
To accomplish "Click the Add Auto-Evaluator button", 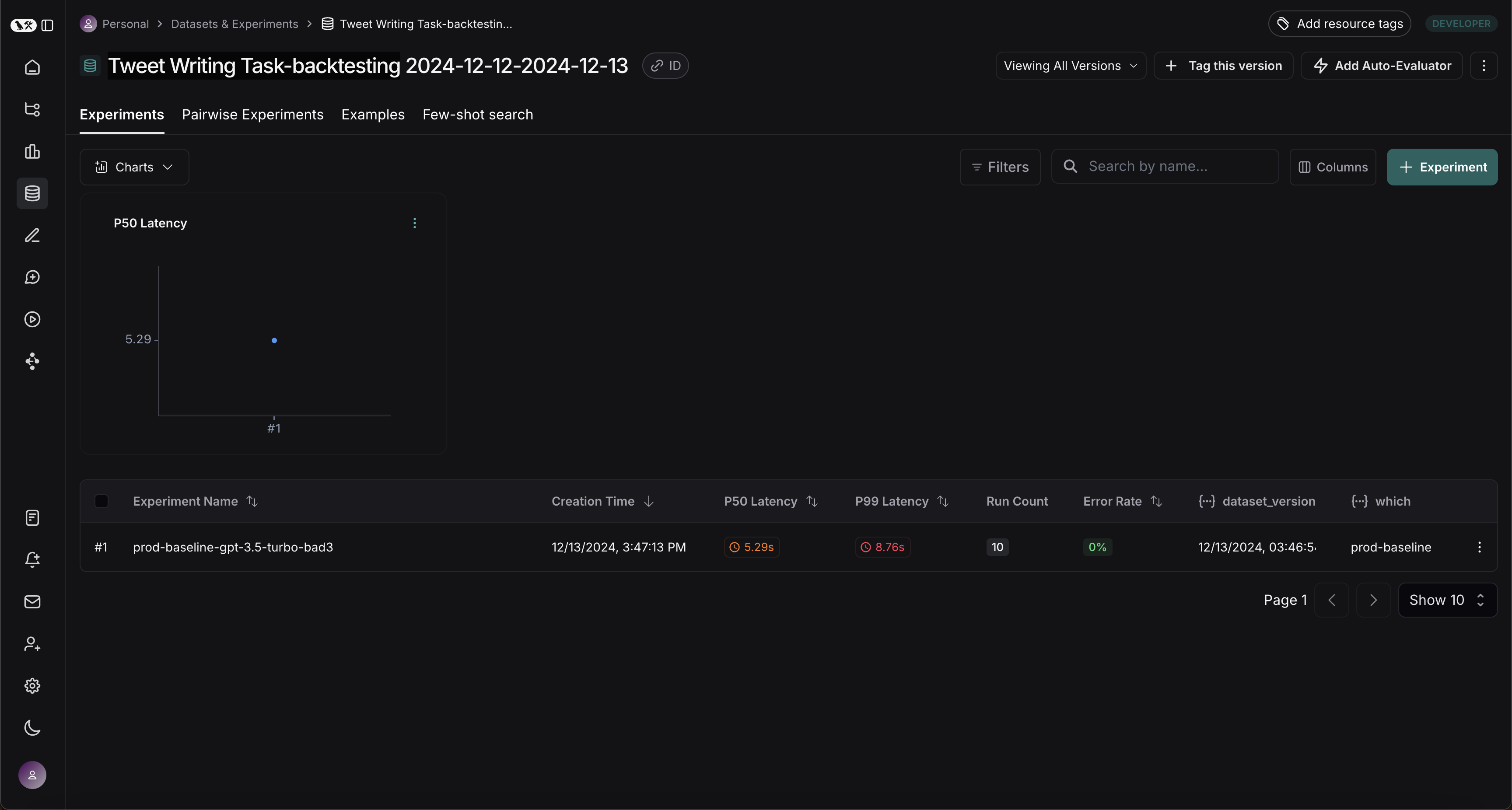I will [1382, 66].
